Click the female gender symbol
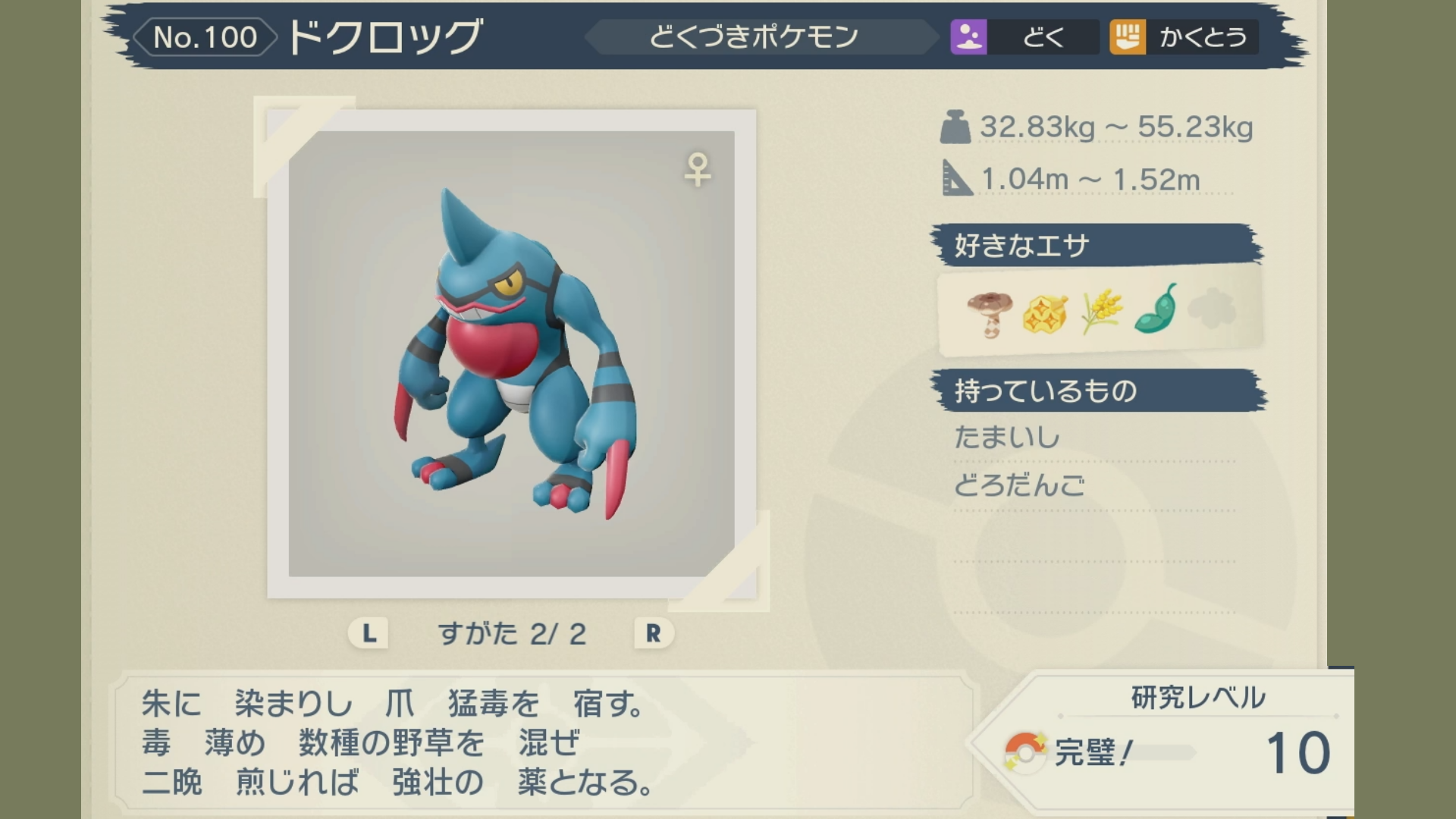1456x819 pixels. tap(698, 169)
